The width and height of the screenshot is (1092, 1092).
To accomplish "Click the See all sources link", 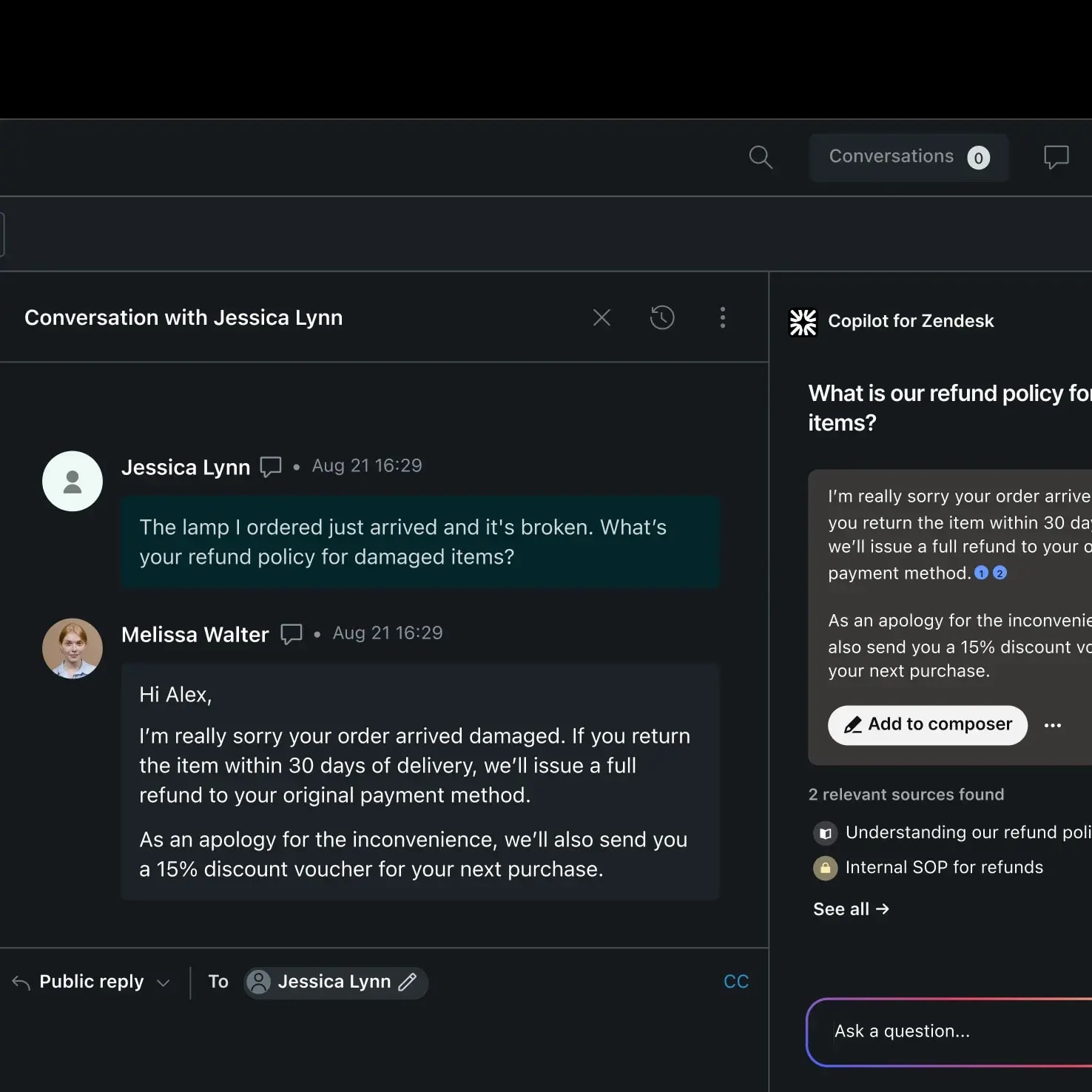I will click(x=851, y=909).
